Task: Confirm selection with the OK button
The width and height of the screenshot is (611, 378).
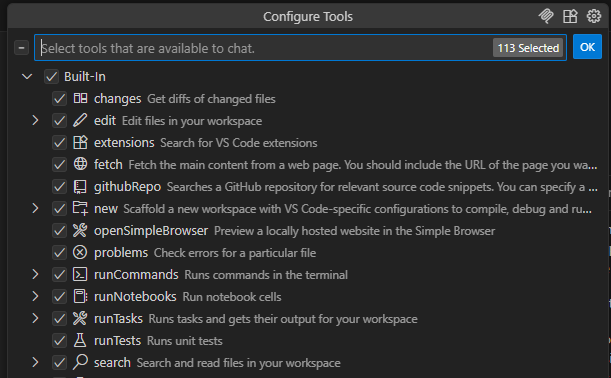Action: tap(587, 47)
